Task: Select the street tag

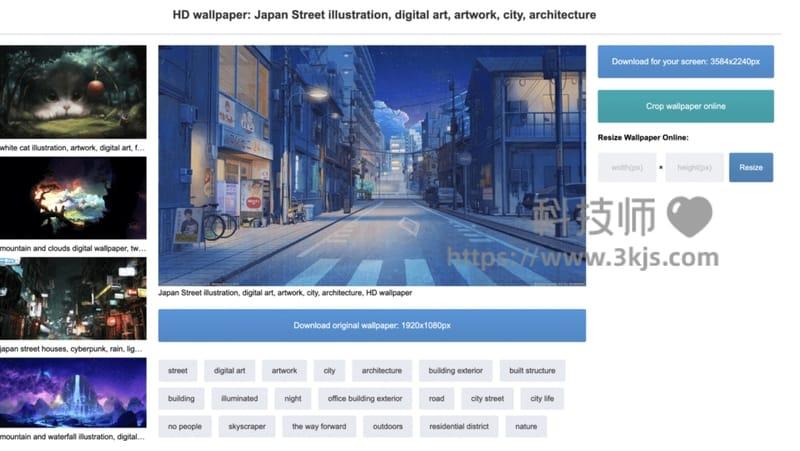Action: click(x=178, y=370)
